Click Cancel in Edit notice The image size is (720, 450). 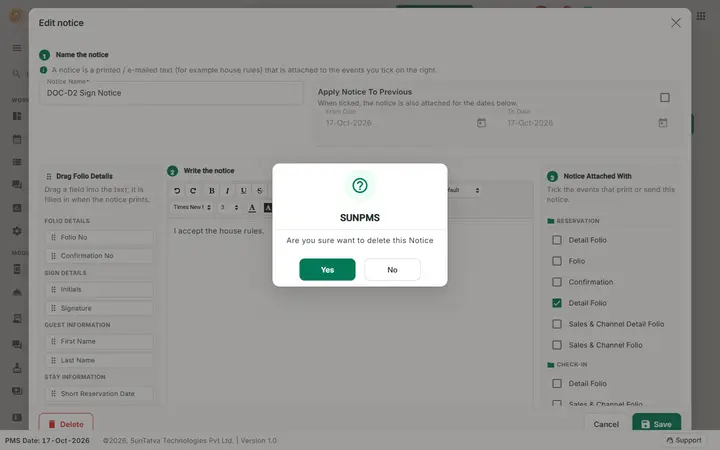[606, 424]
